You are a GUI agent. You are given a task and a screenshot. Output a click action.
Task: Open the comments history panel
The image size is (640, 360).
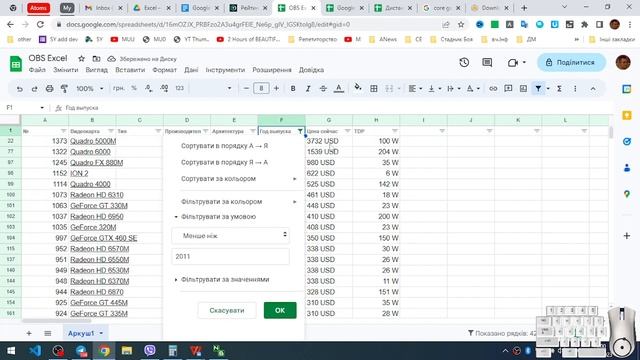pos(487,62)
